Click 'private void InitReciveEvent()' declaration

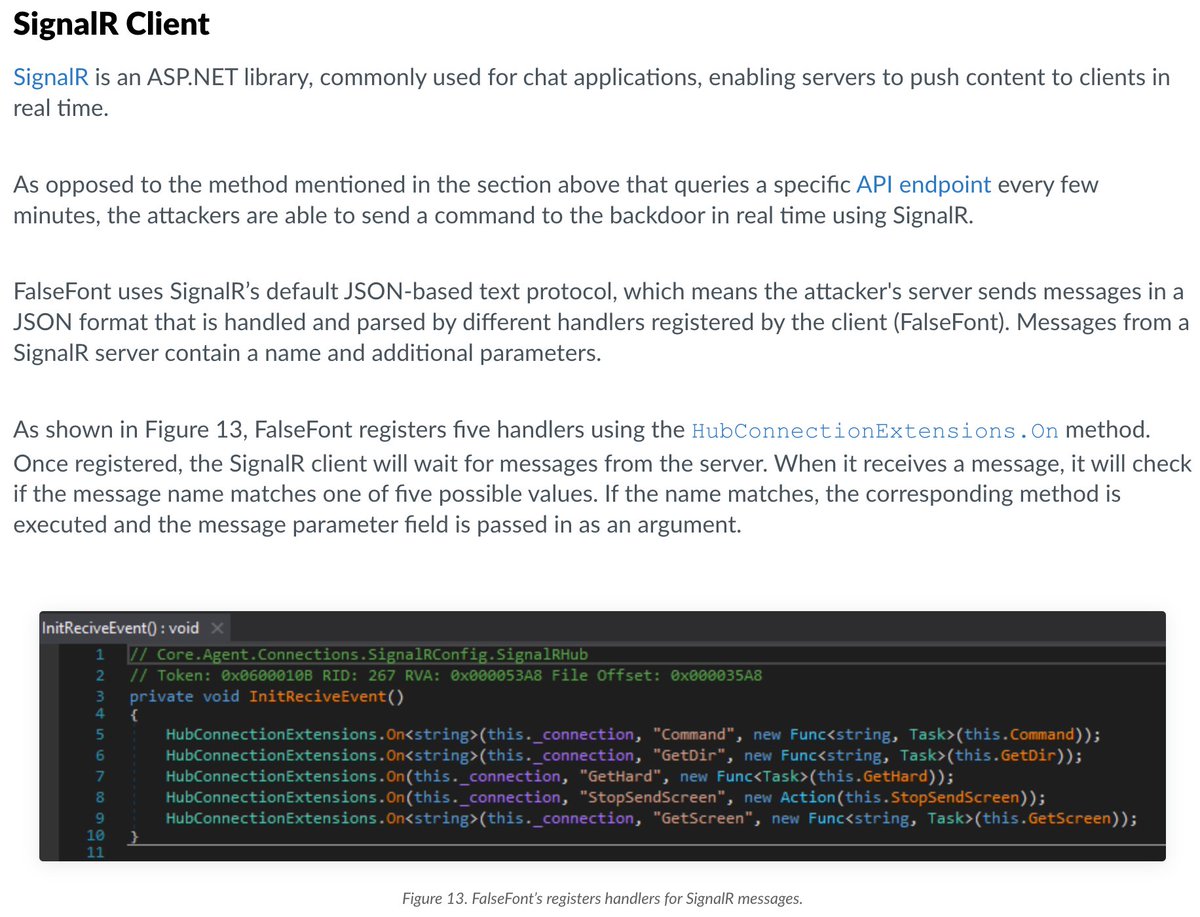(x=265, y=696)
